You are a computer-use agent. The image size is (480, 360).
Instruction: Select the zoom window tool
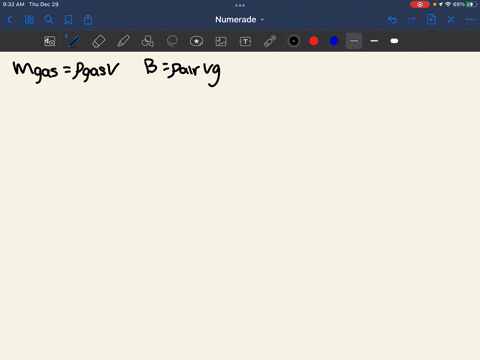[50, 41]
